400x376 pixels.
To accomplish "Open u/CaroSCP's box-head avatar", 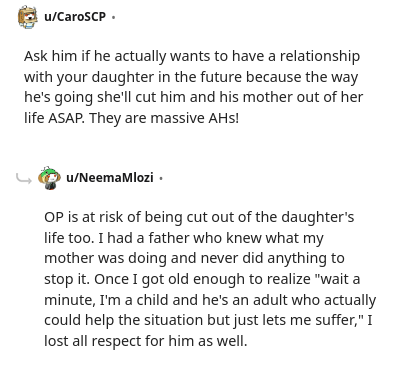I will click(28, 17).
